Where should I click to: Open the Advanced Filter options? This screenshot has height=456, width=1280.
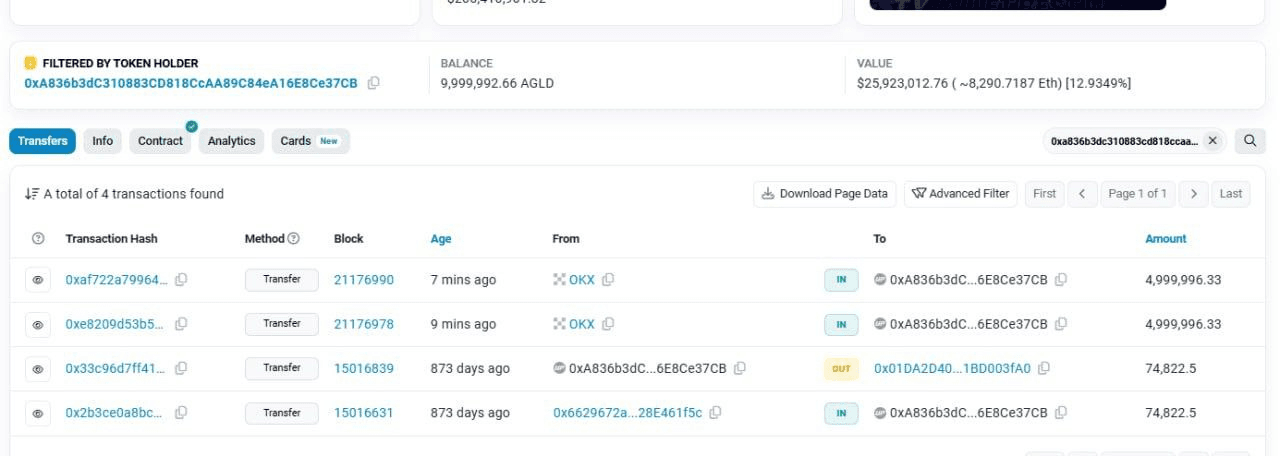961,194
